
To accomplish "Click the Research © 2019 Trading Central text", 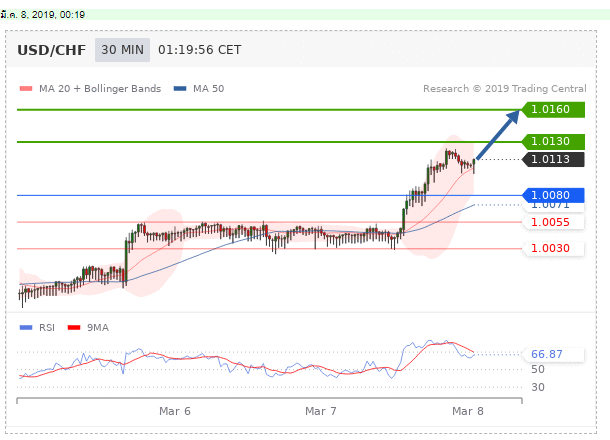I will point(505,89).
